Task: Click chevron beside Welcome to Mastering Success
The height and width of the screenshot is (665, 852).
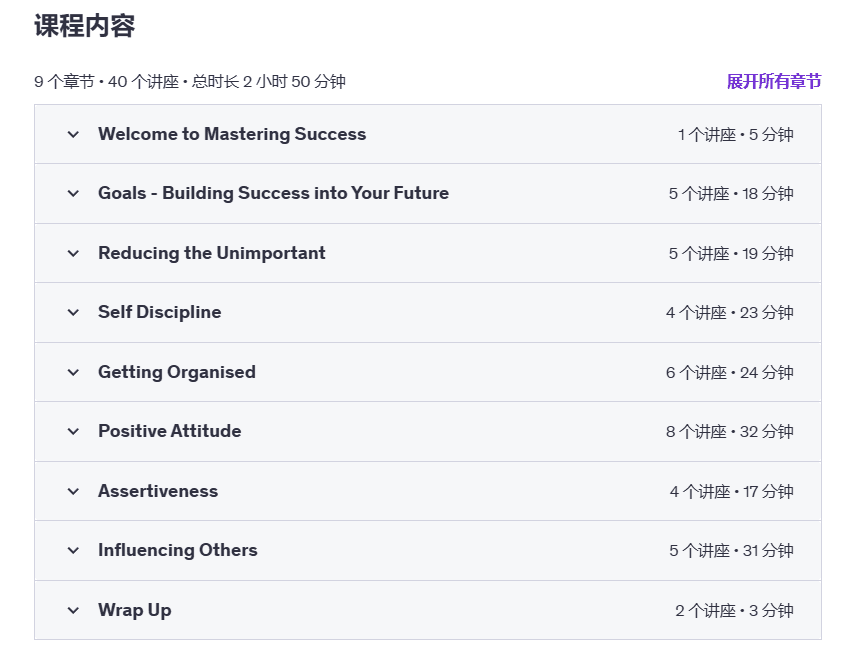Action: click(73, 134)
